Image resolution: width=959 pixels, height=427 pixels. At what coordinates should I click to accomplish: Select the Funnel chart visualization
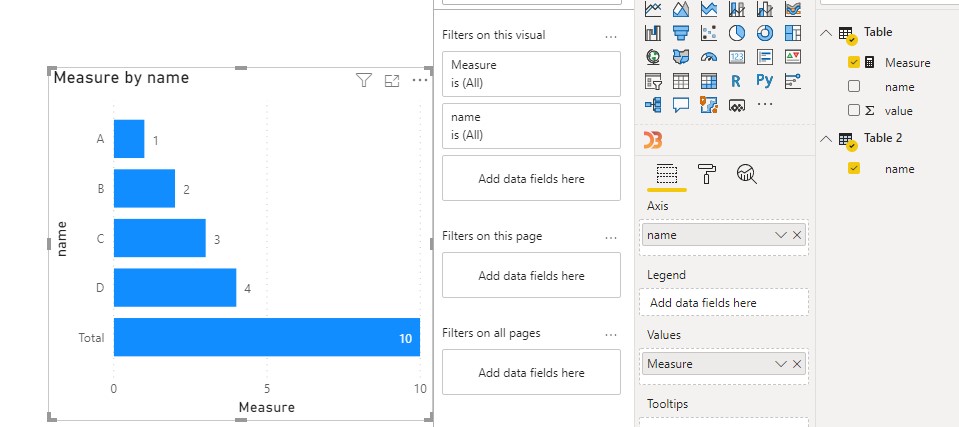[x=681, y=32]
